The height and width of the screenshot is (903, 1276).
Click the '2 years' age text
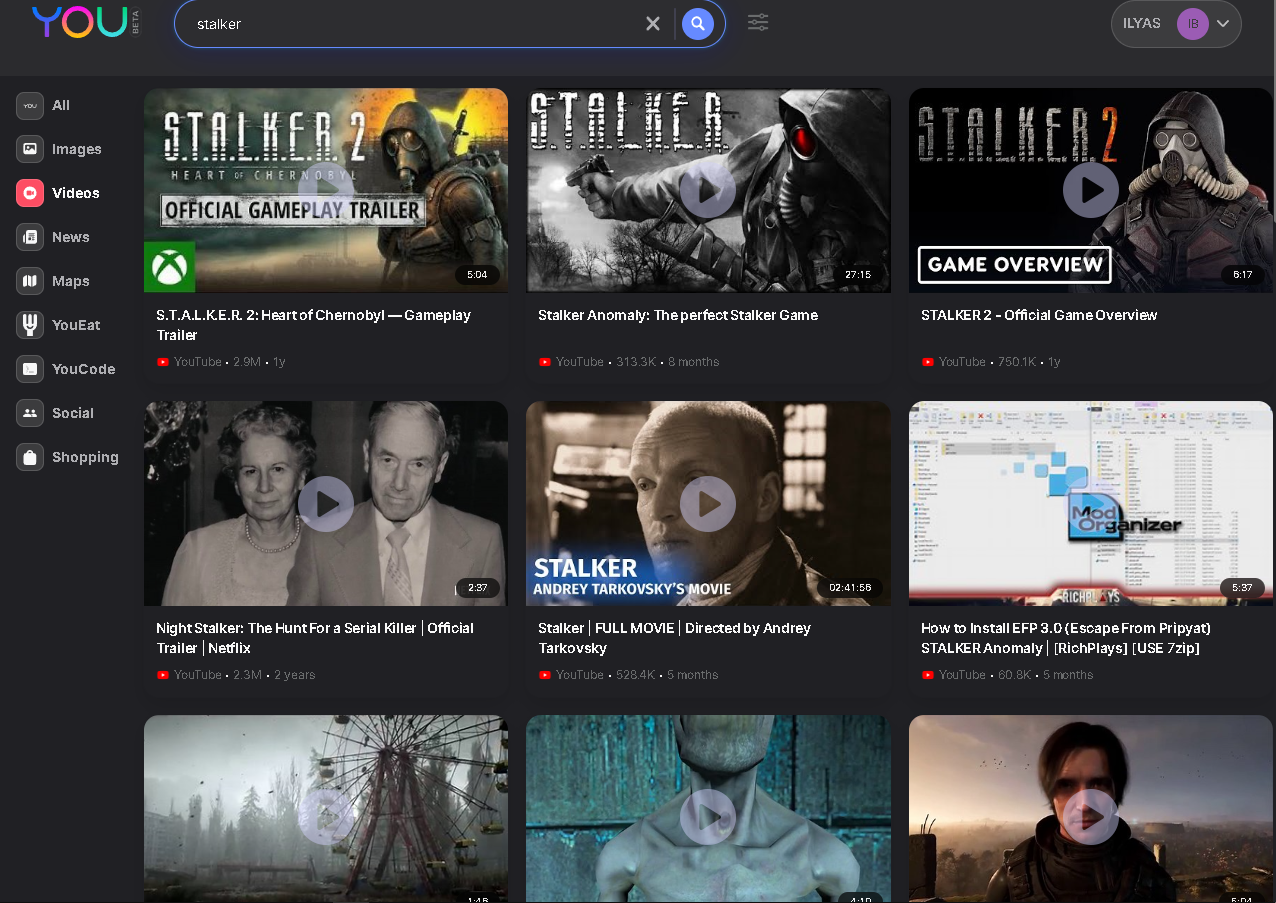pyautogui.click(x=295, y=675)
